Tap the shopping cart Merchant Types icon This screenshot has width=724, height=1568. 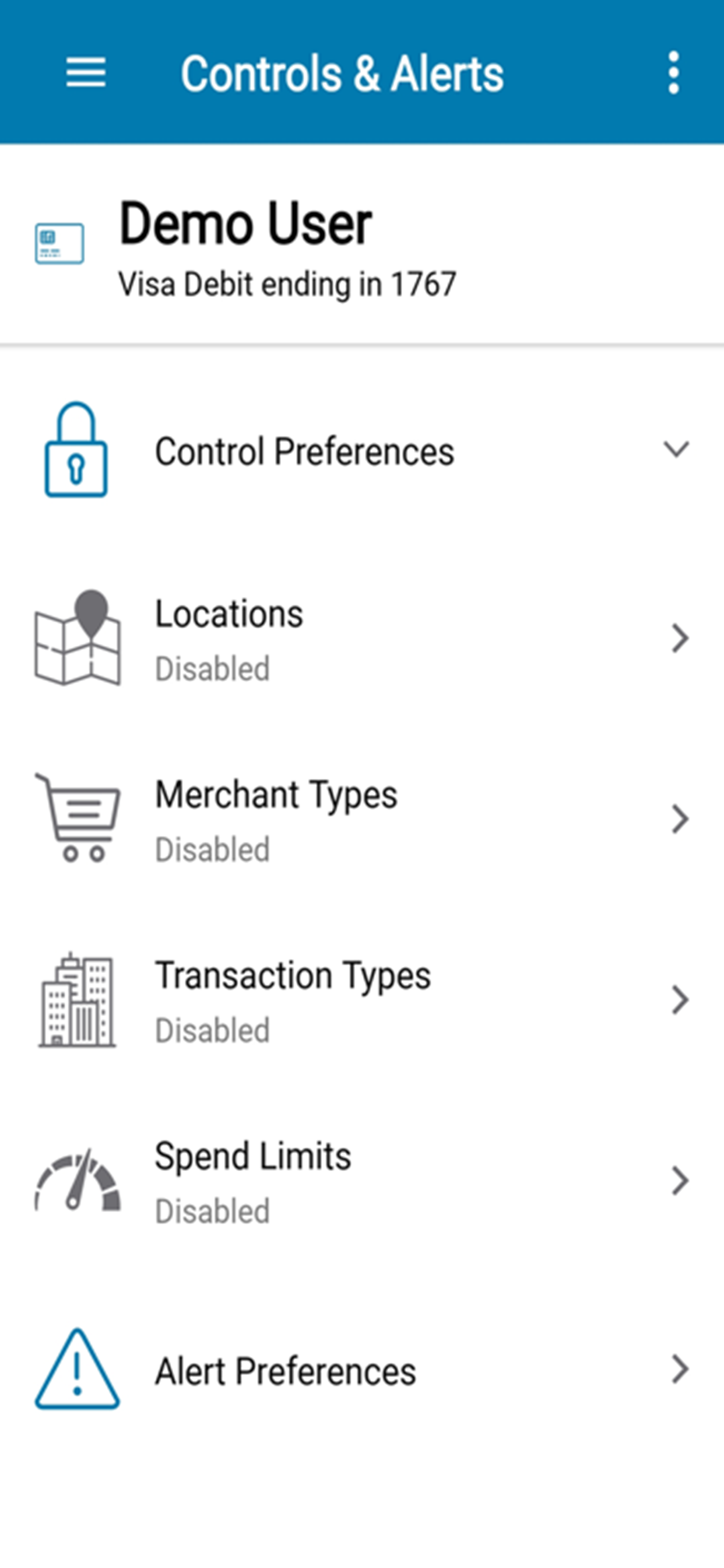tap(78, 817)
